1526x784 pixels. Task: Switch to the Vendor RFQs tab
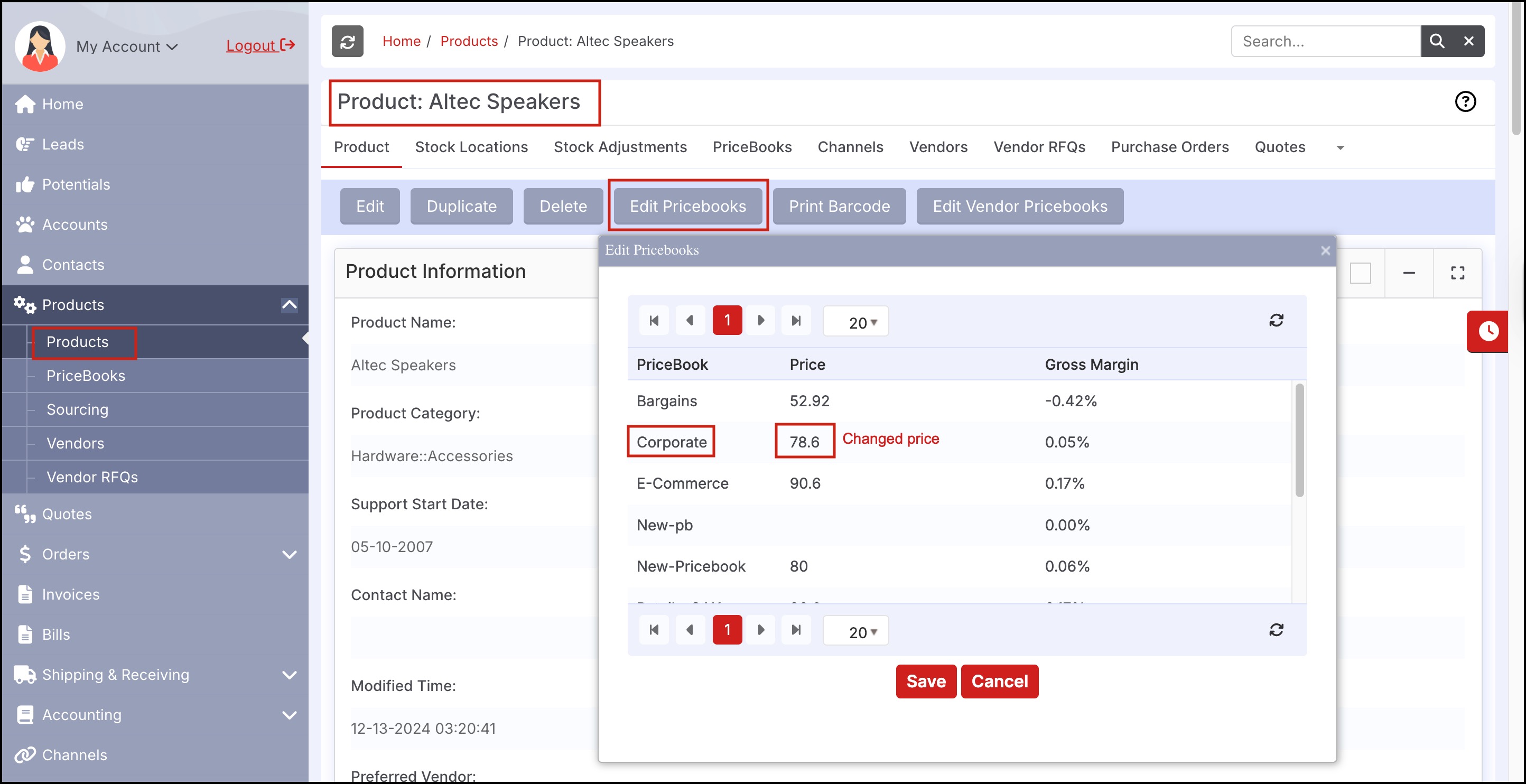(1039, 147)
